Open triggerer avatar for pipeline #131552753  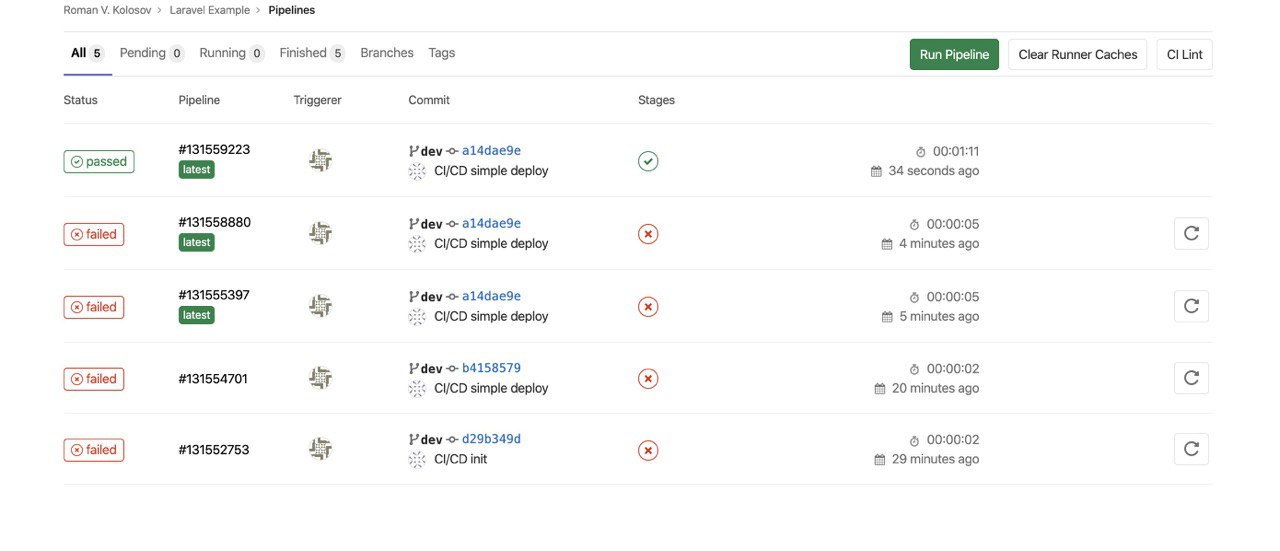click(x=320, y=449)
